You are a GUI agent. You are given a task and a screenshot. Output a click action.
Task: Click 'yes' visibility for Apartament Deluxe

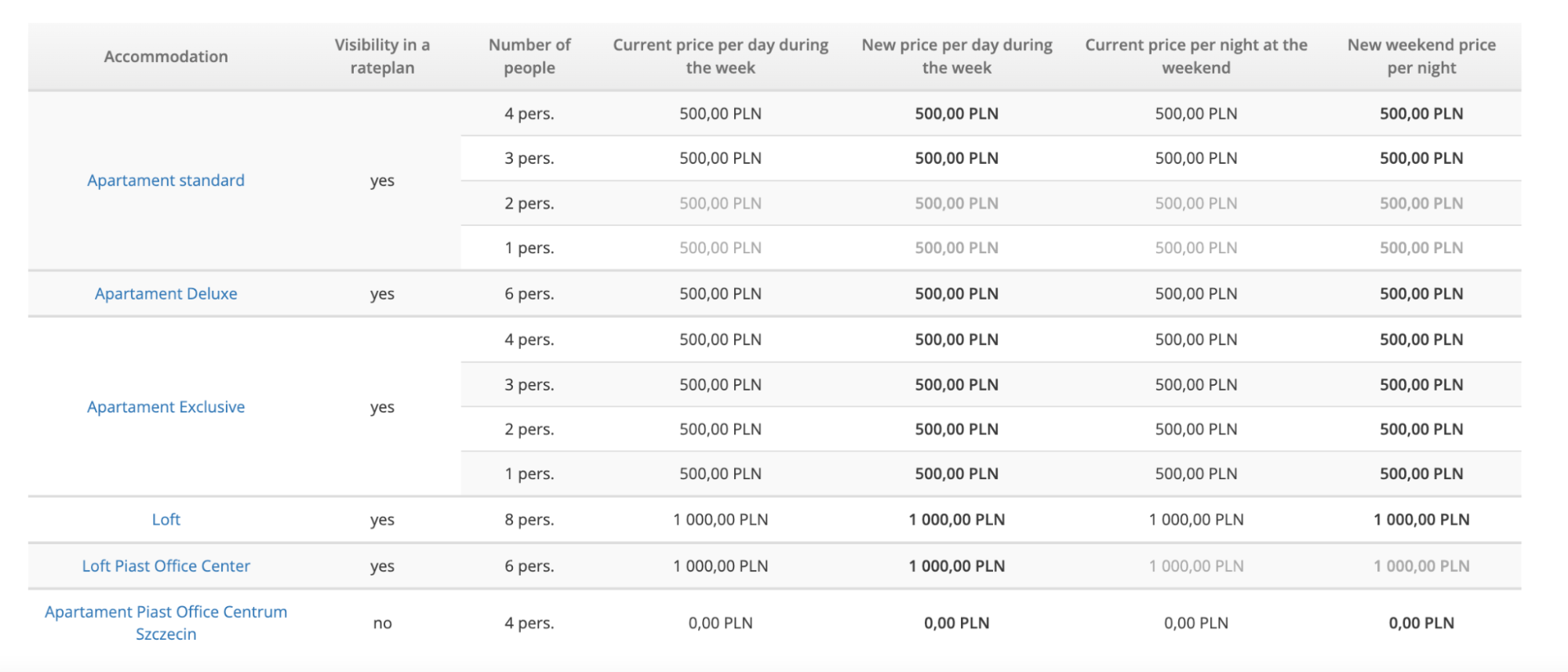(x=382, y=294)
